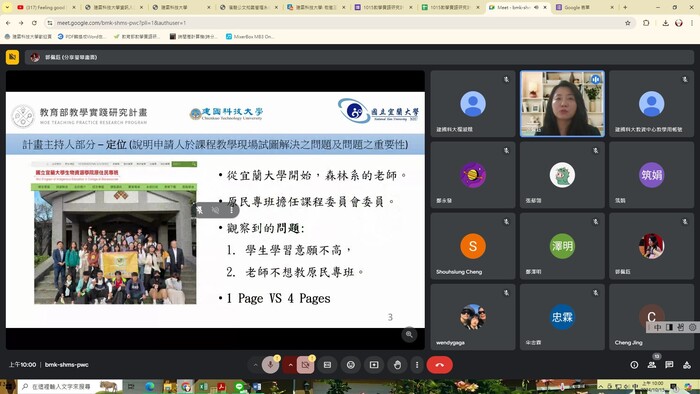Open the emoji reactions button
700x394 pixels.
pos(351,365)
